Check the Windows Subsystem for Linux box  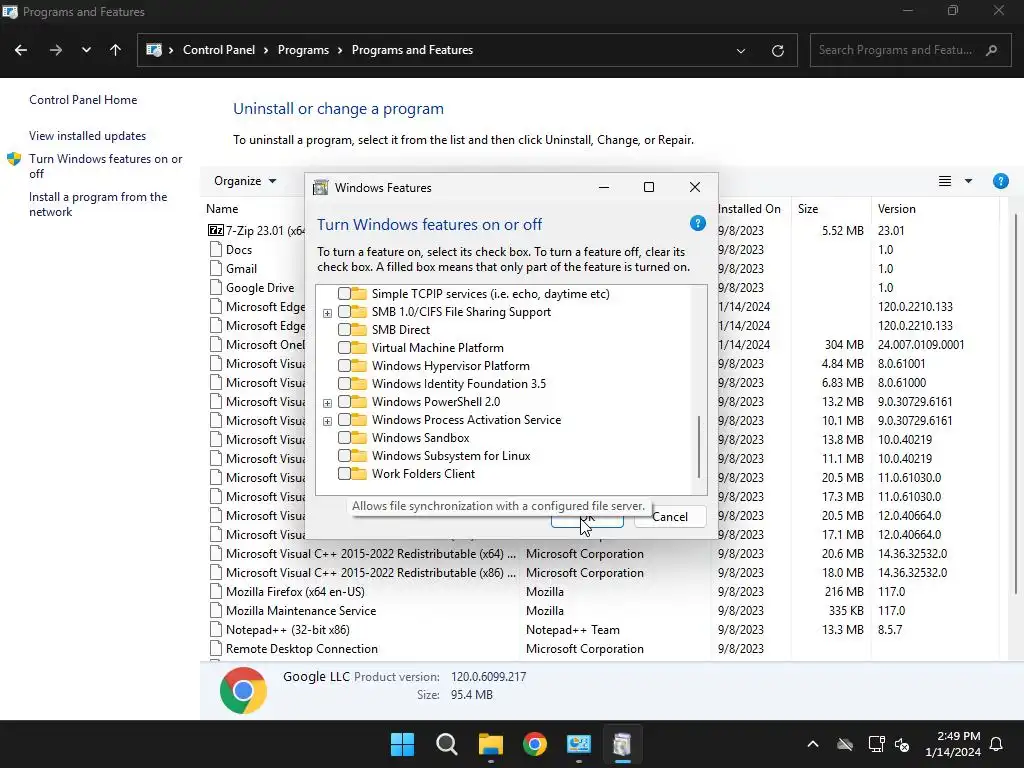point(344,456)
